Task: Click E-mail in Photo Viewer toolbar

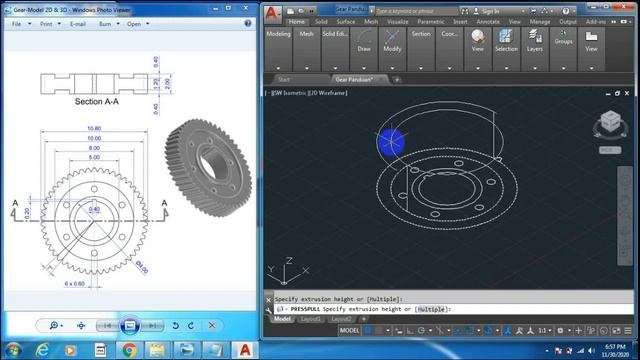Action: pos(78,24)
